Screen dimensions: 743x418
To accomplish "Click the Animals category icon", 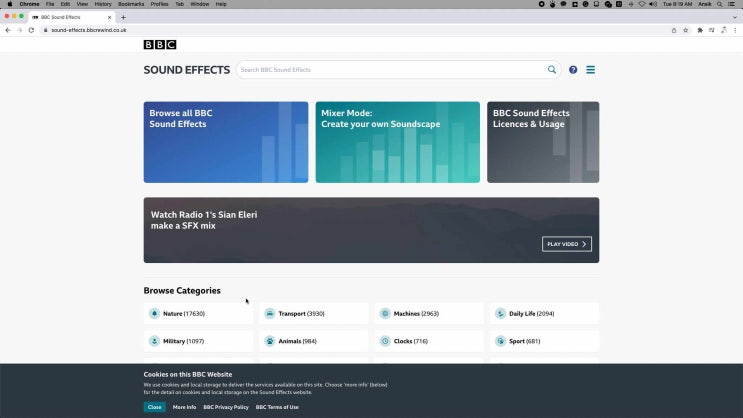I will coord(270,341).
